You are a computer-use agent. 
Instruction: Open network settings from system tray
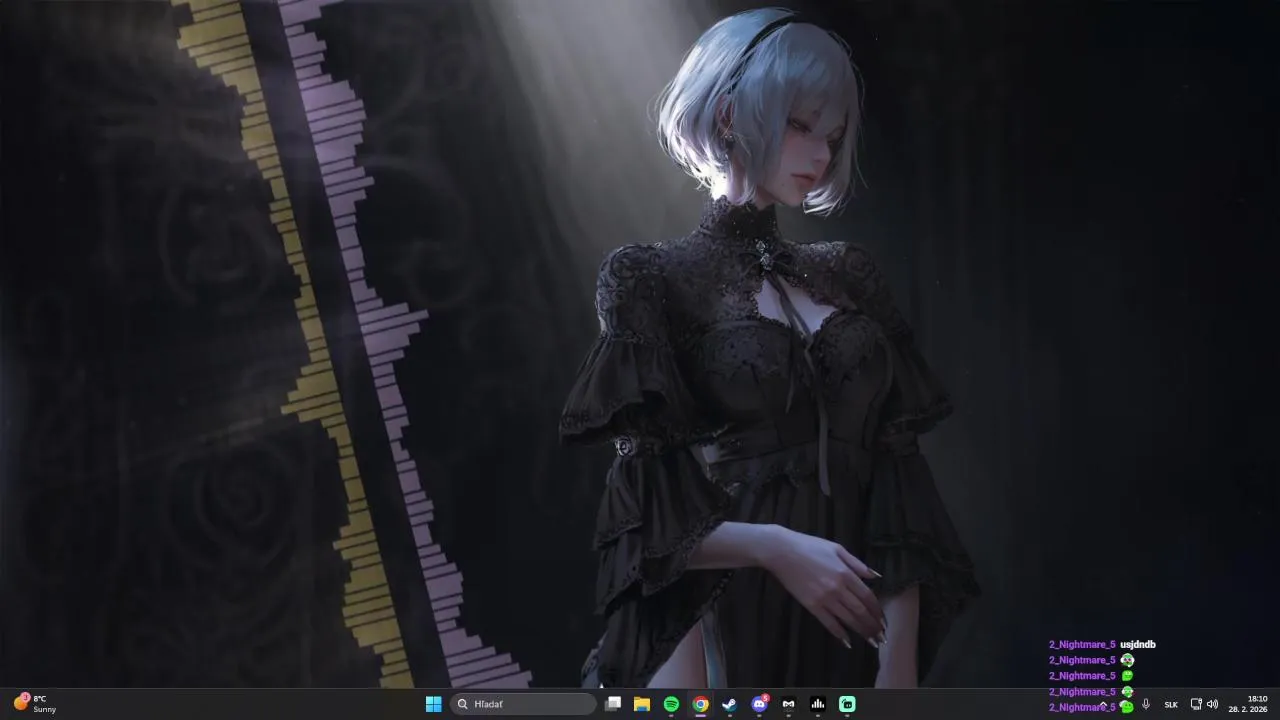click(x=1196, y=704)
